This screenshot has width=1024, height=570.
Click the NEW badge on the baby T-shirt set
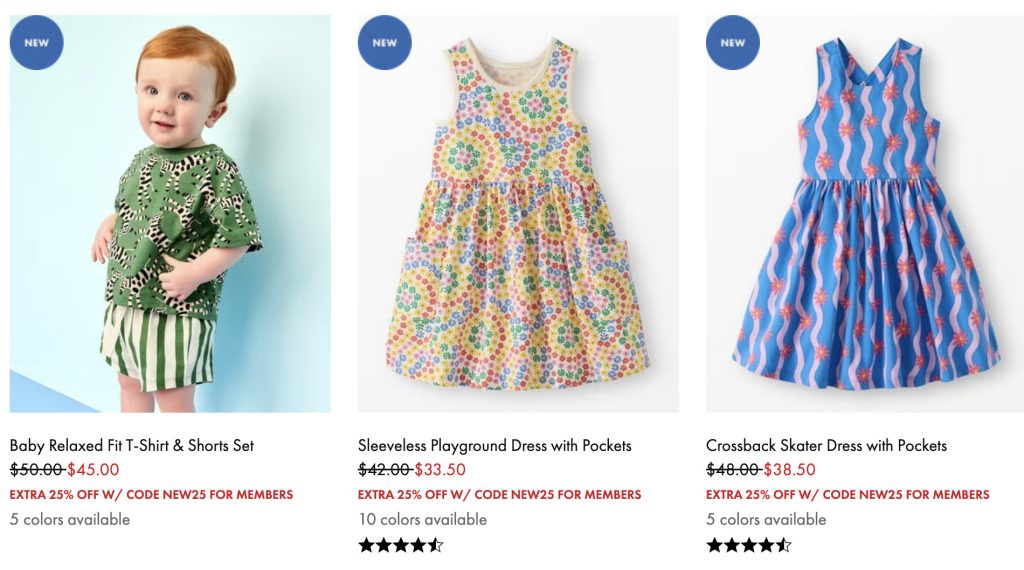click(37, 43)
